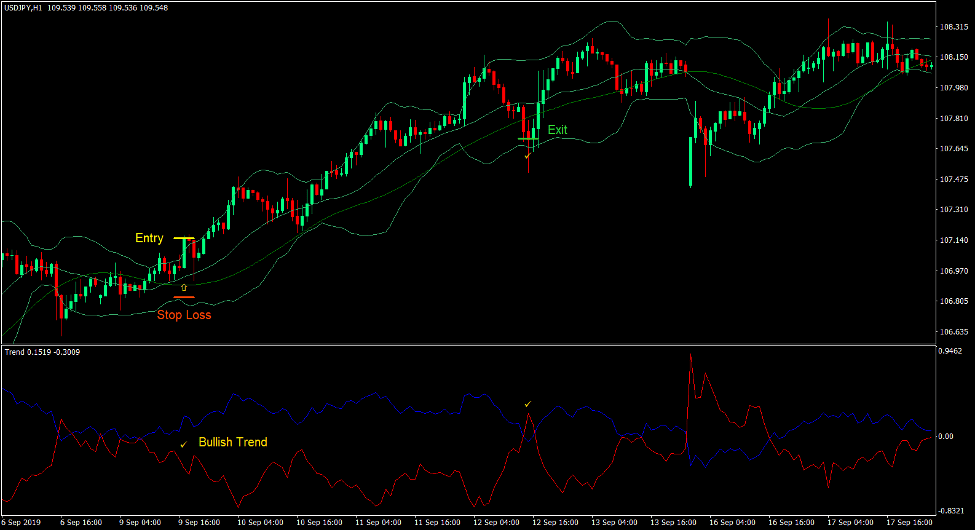This screenshot has width=977, height=531.
Task: Click price level 106.805 on the axis
Action: coord(953,302)
